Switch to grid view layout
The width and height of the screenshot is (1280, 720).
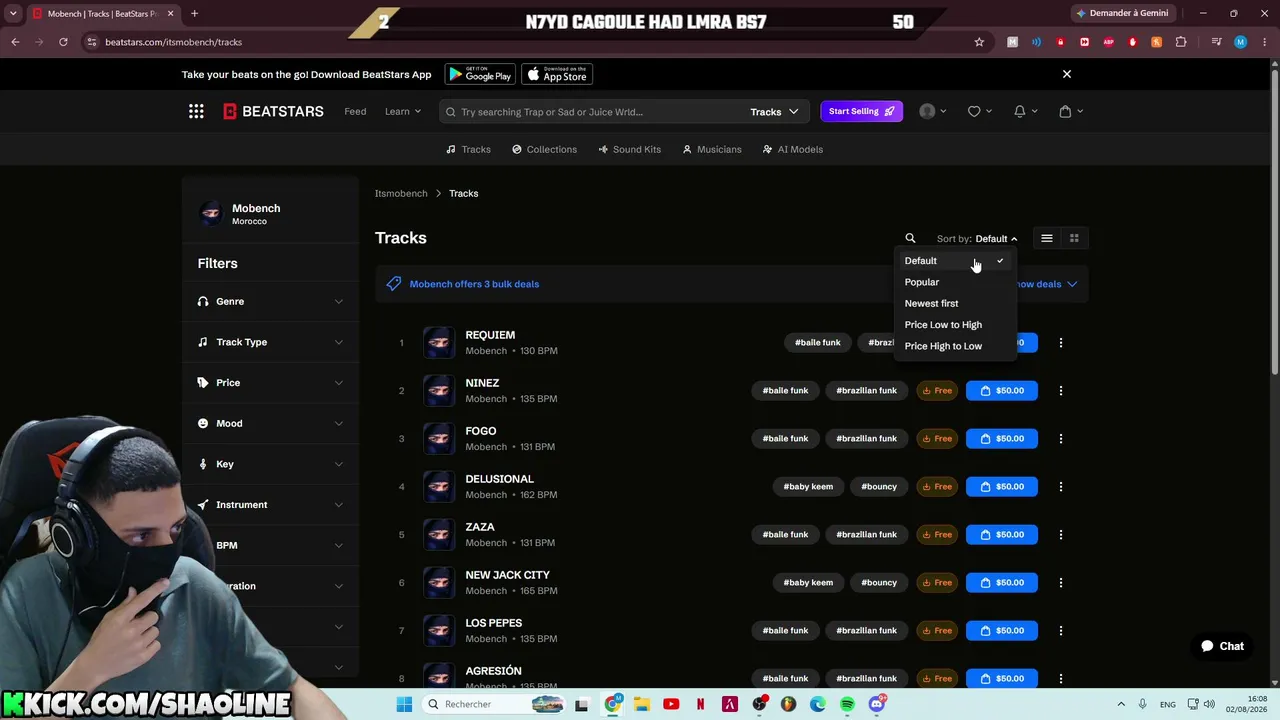(1074, 238)
